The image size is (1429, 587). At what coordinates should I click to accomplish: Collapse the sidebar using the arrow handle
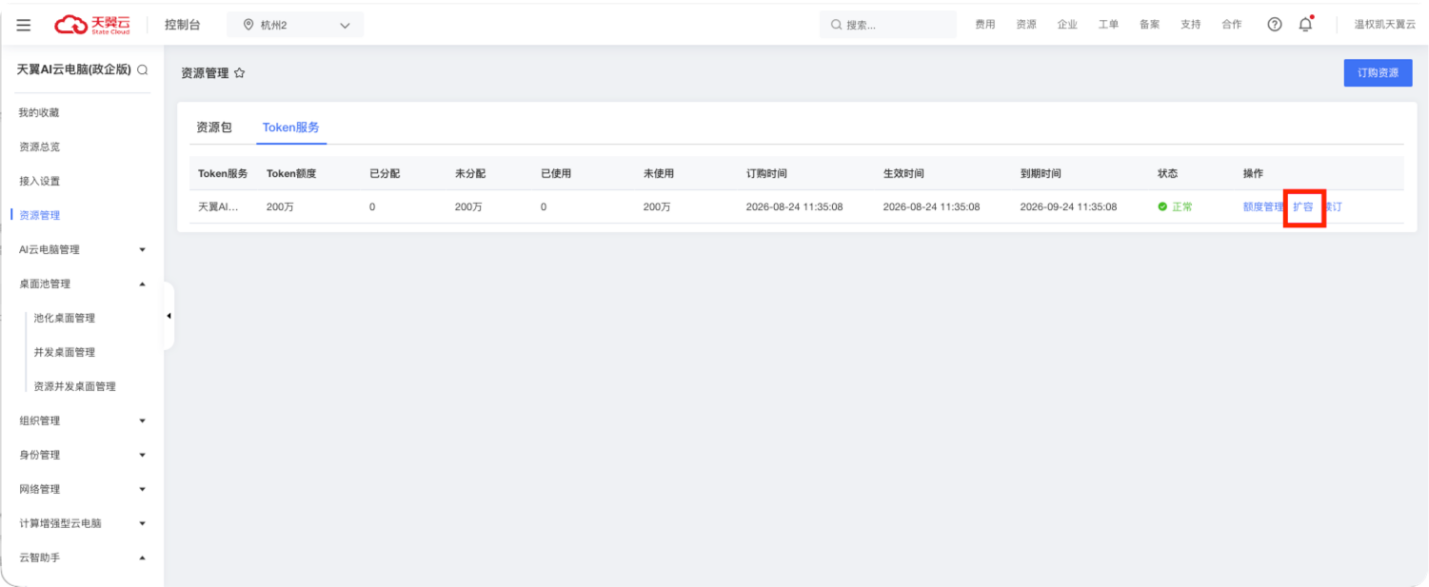point(169,316)
